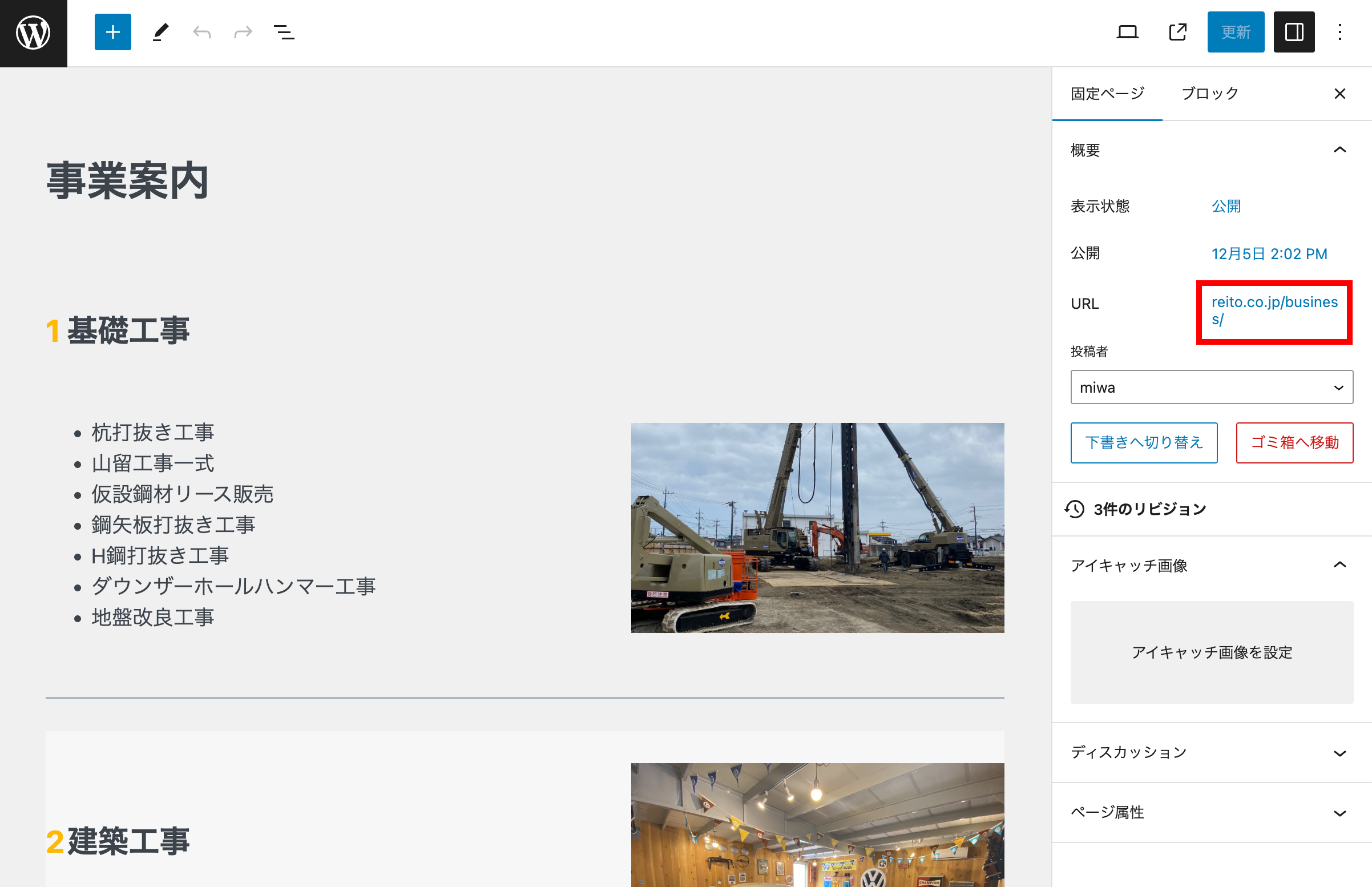Collapse the アイキャッチ画像 section
Image resolution: width=1372 pixels, height=887 pixels.
1339,565
